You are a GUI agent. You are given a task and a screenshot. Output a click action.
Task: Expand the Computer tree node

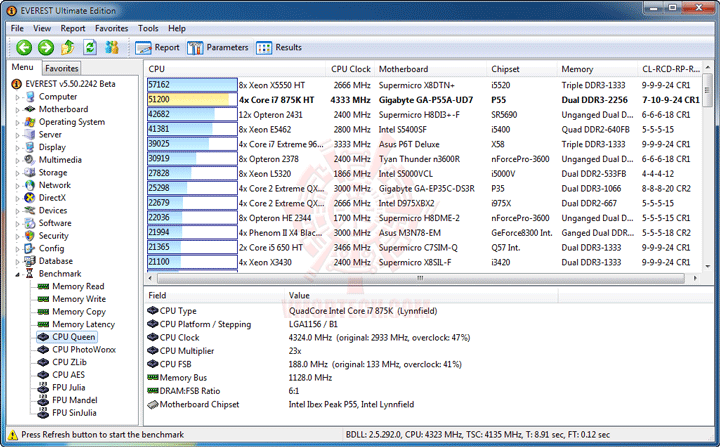coord(17,97)
